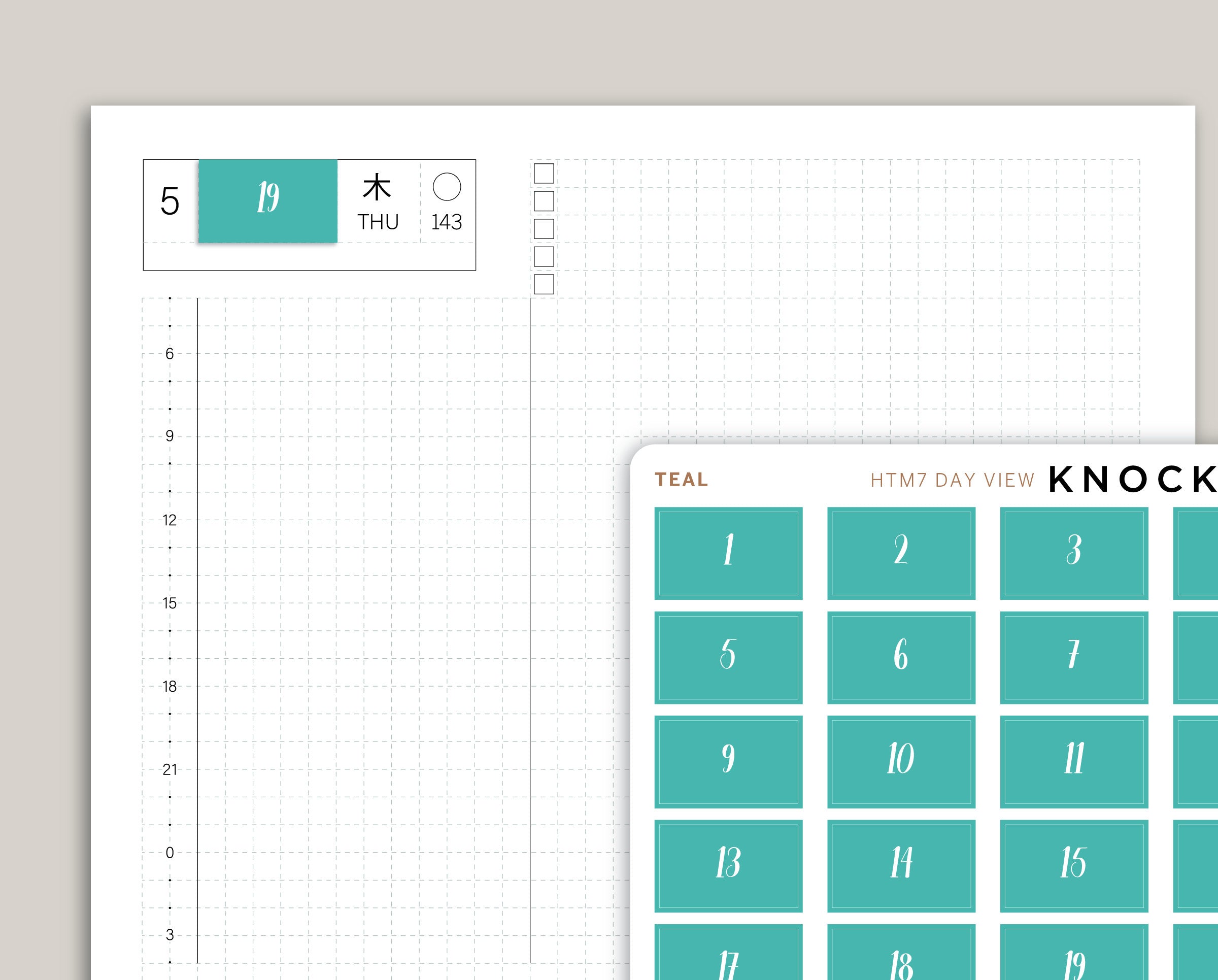The image size is (1218, 980).
Task: Check the first empty checkbox
Action: click(x=544, y=174)
